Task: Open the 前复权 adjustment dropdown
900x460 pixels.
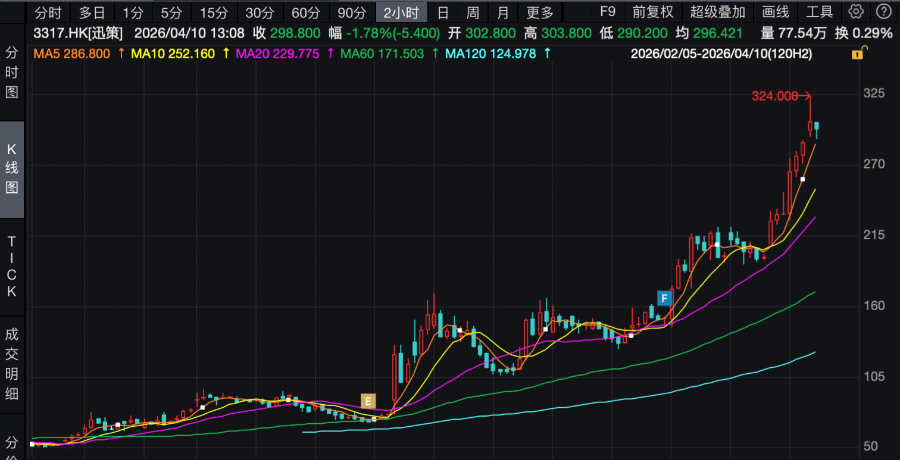Action: (x=653, y=12)
